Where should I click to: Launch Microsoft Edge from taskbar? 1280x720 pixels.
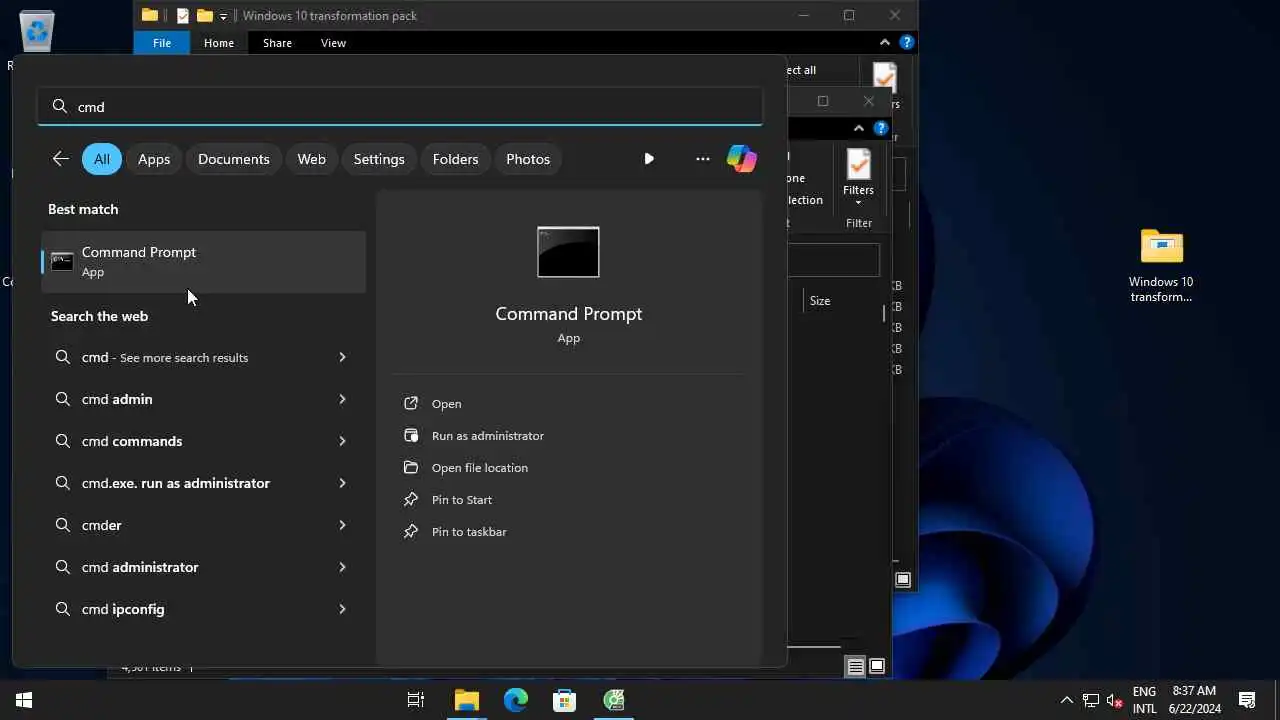[x=515, y=700]
